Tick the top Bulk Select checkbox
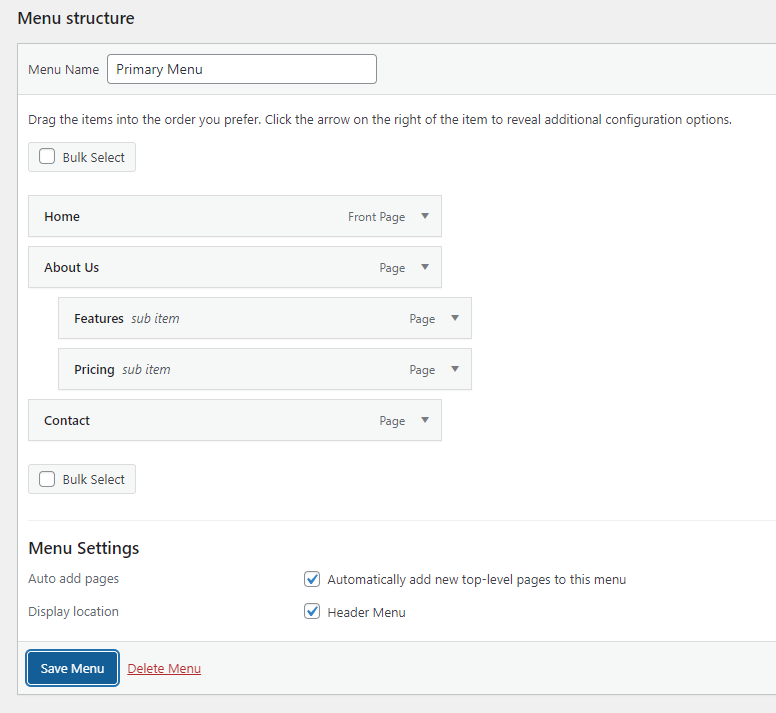The height and width of the screenshot is (713, 776). click(47, 157)
